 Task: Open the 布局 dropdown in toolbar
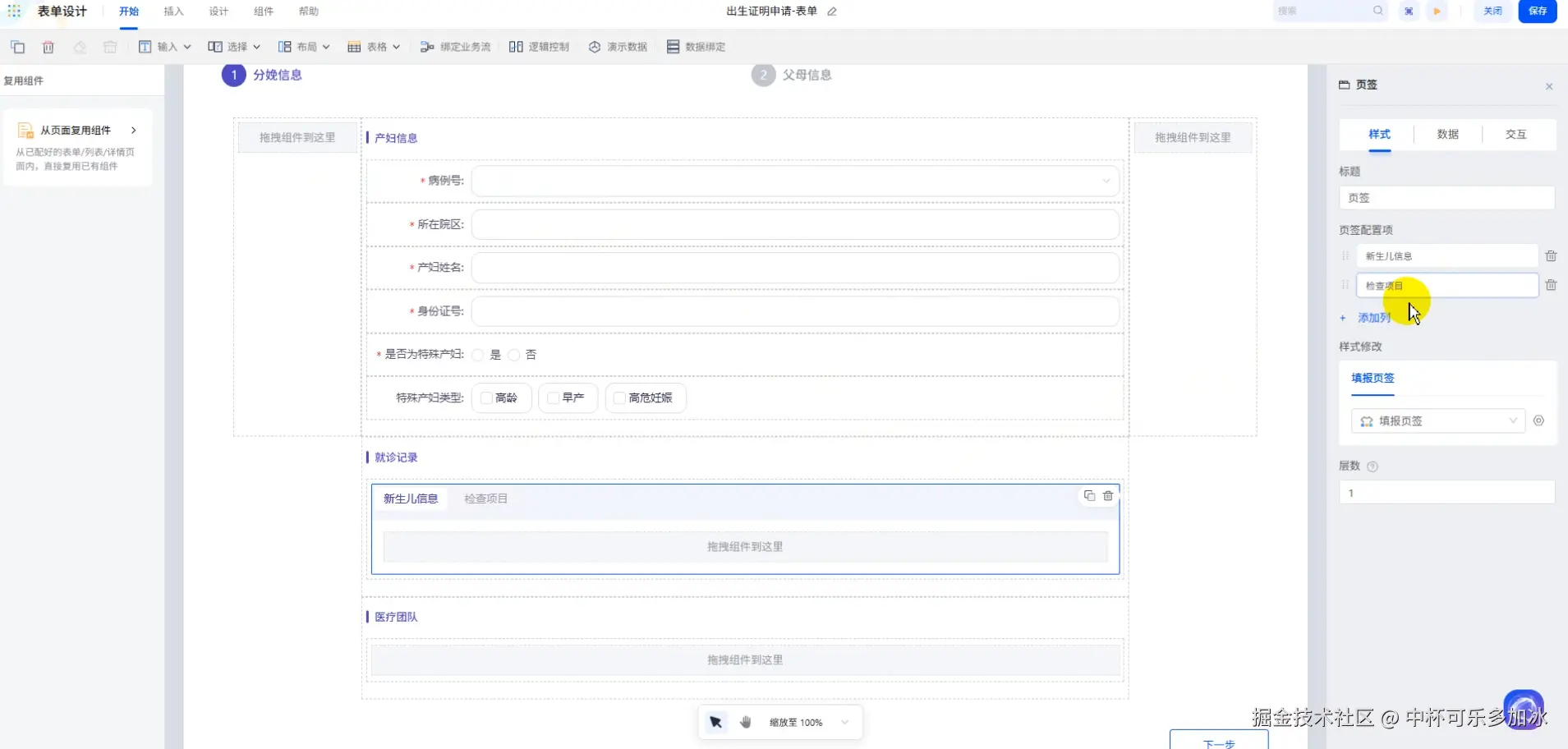[x=304, y=47]
